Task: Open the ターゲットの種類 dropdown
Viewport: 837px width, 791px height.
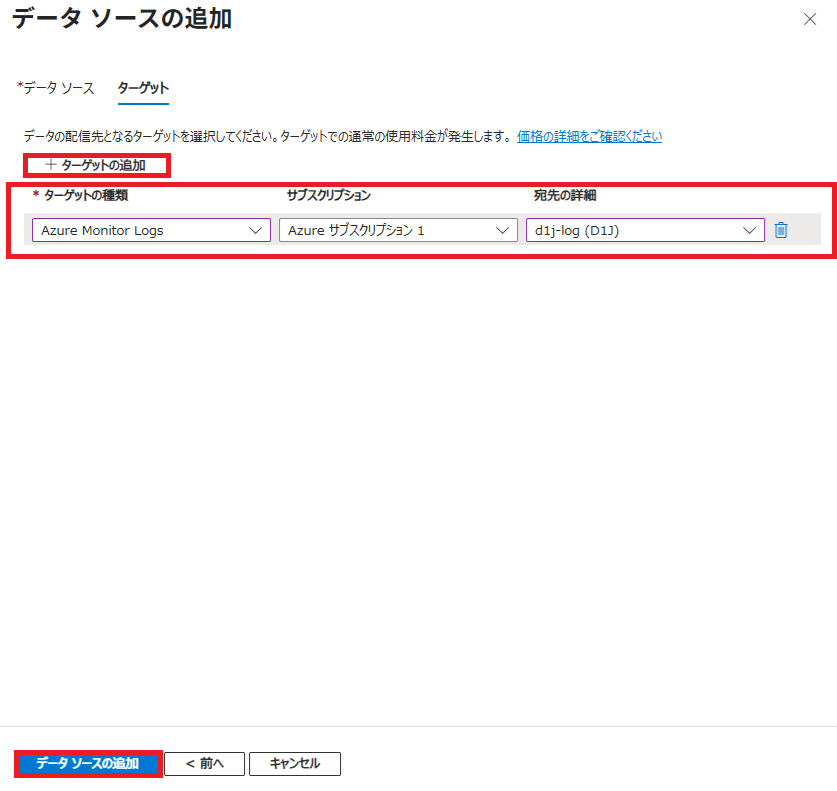Action: click(150, 230)
